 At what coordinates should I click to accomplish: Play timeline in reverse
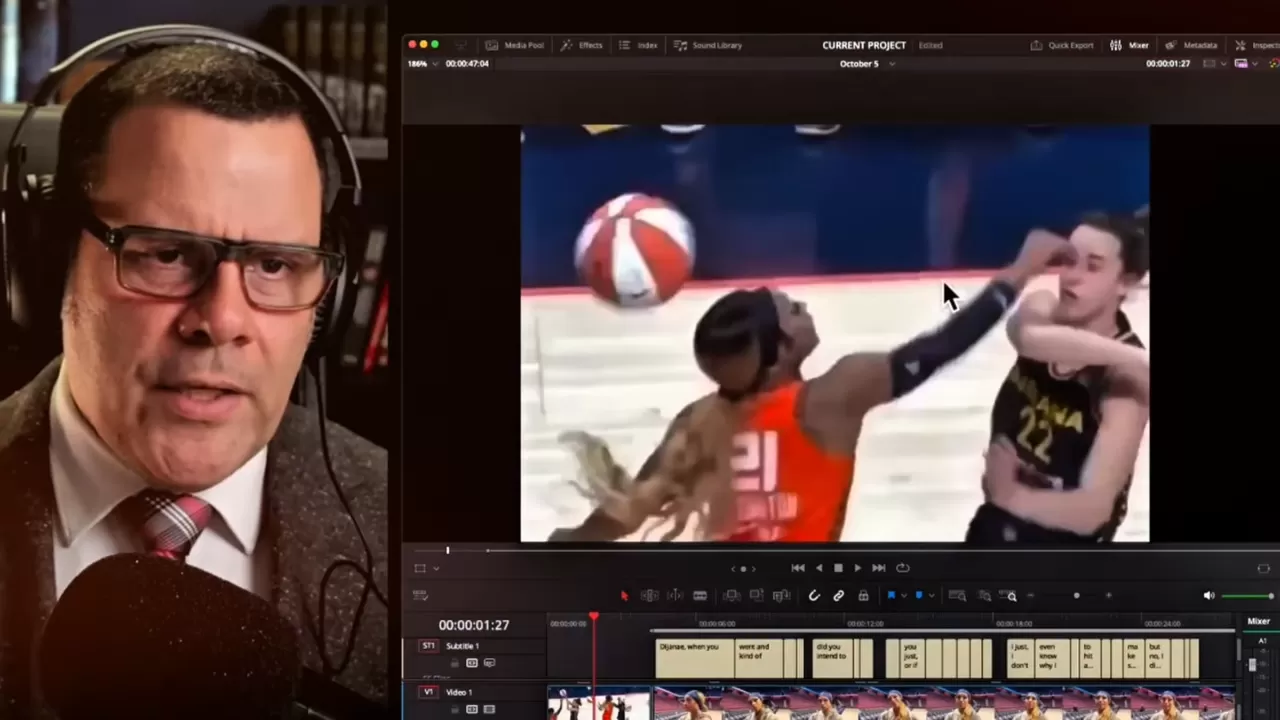click(819, 568)
